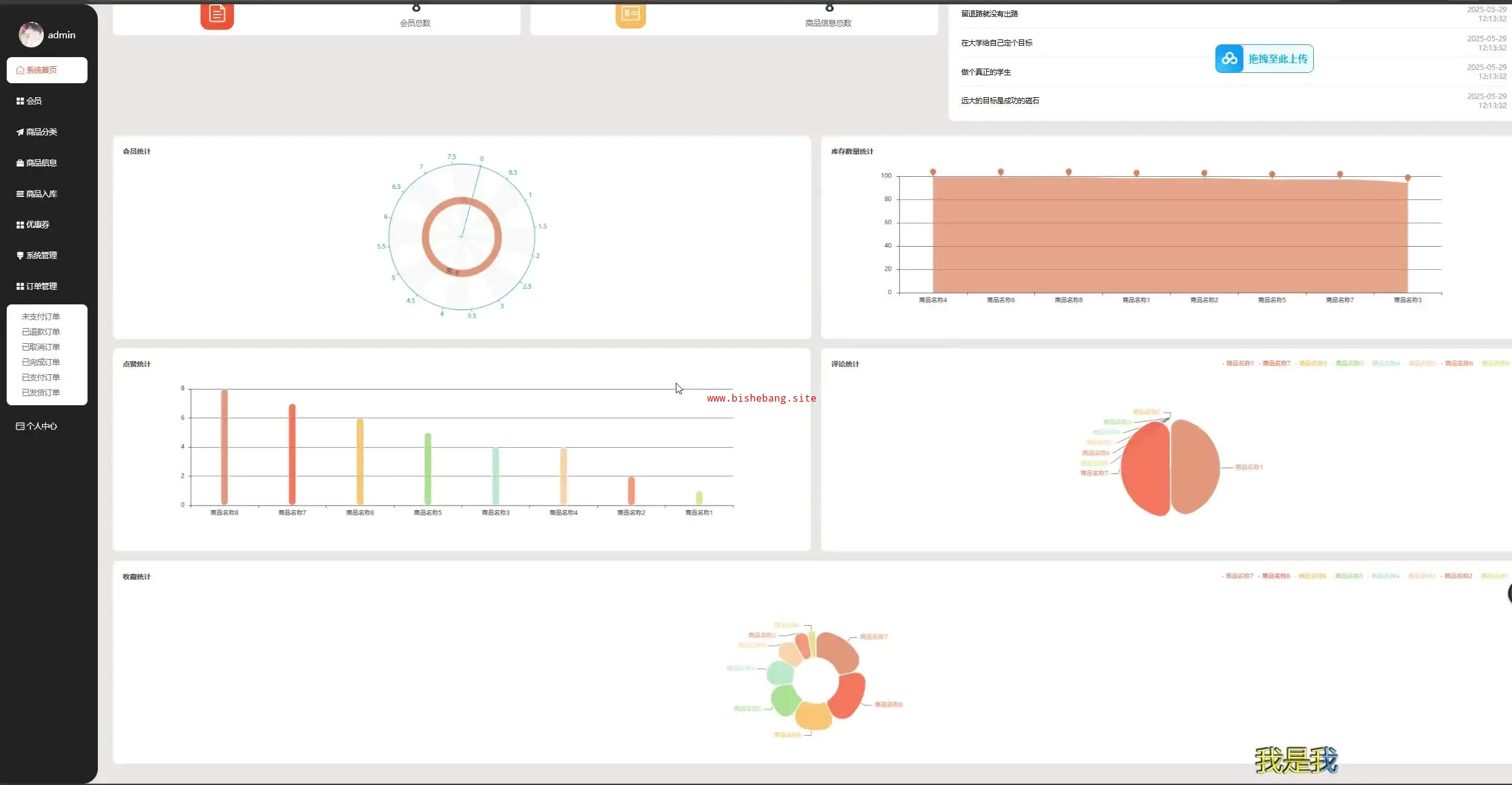Click the briefcase icon beside 商品信息
This screenshot has height=785, width=1512.
[20, 163]
